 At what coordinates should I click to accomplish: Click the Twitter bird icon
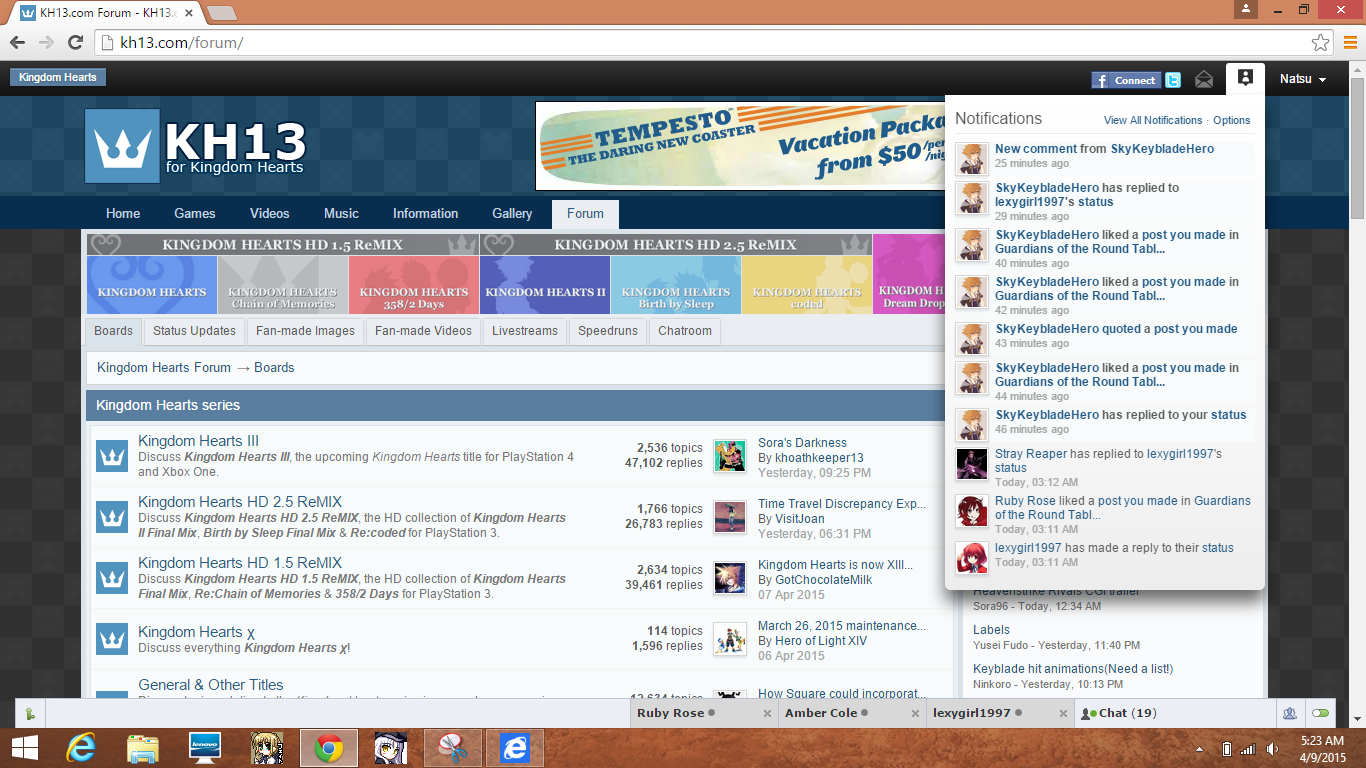1173,80
